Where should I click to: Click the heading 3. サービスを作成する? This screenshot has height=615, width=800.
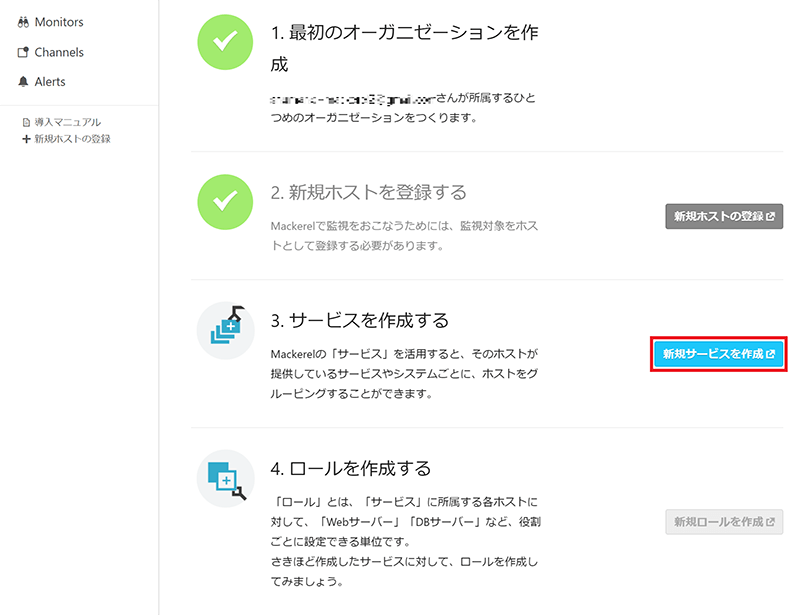(359, 321)
